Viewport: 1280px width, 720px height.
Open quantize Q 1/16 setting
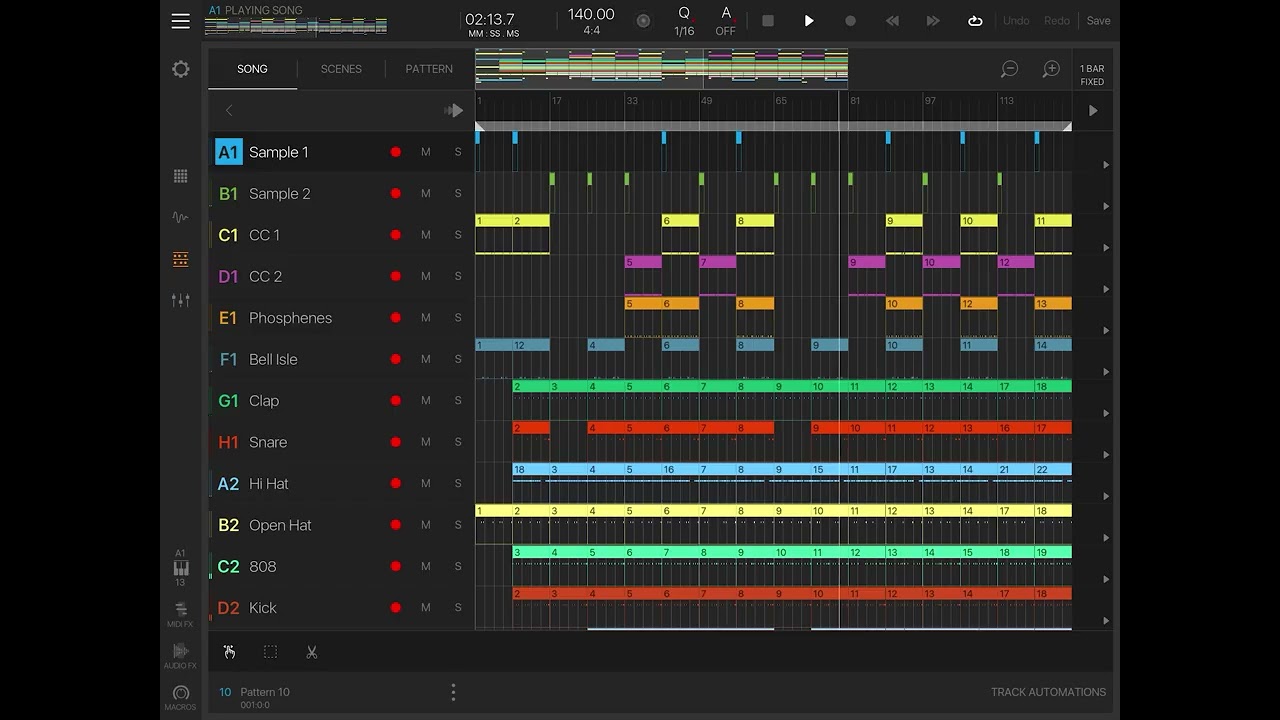point(684,21)
